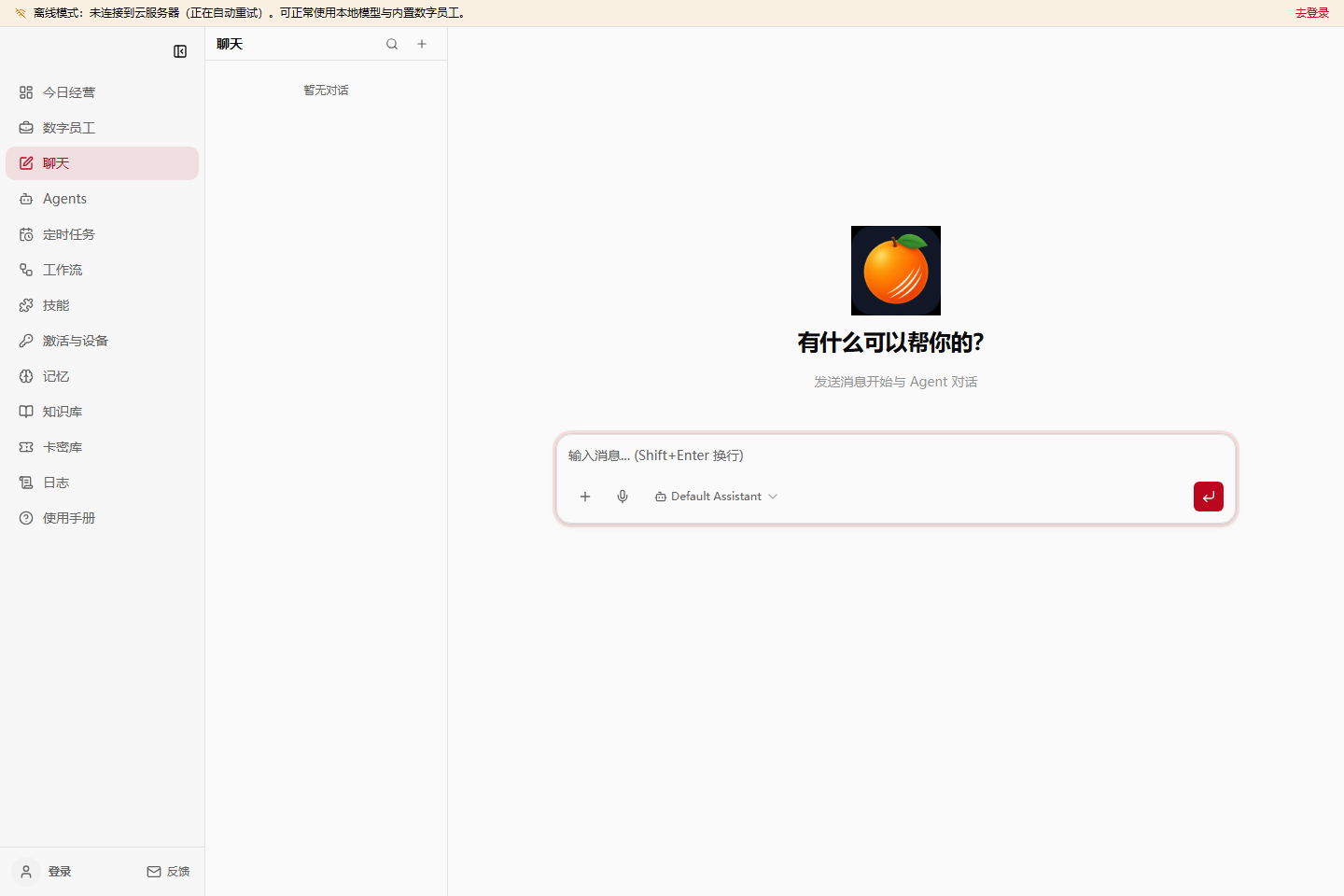Open the Default Assistant agent dropdown
1344x896 pixels.
717,497
